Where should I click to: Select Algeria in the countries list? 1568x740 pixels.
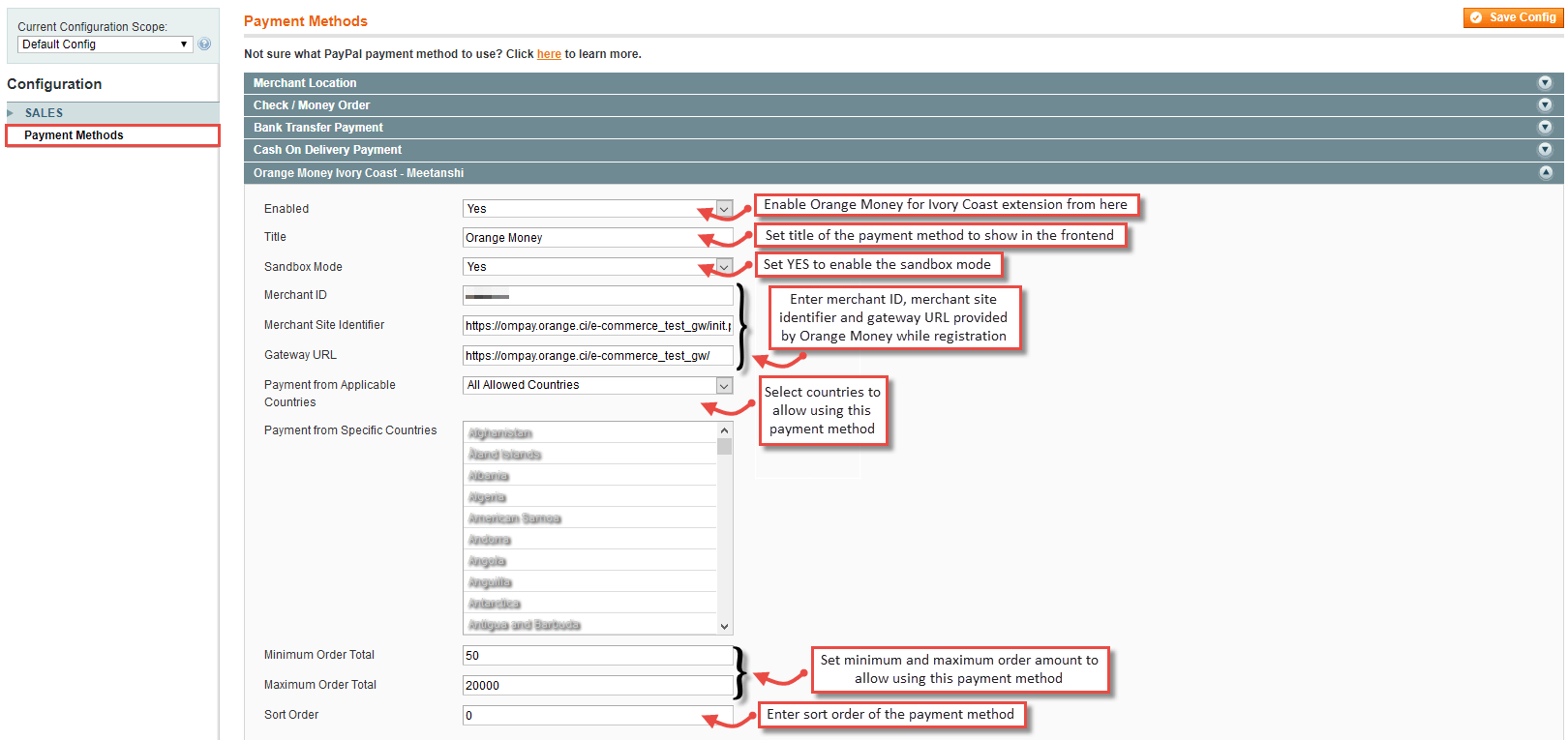pos(590,497)
